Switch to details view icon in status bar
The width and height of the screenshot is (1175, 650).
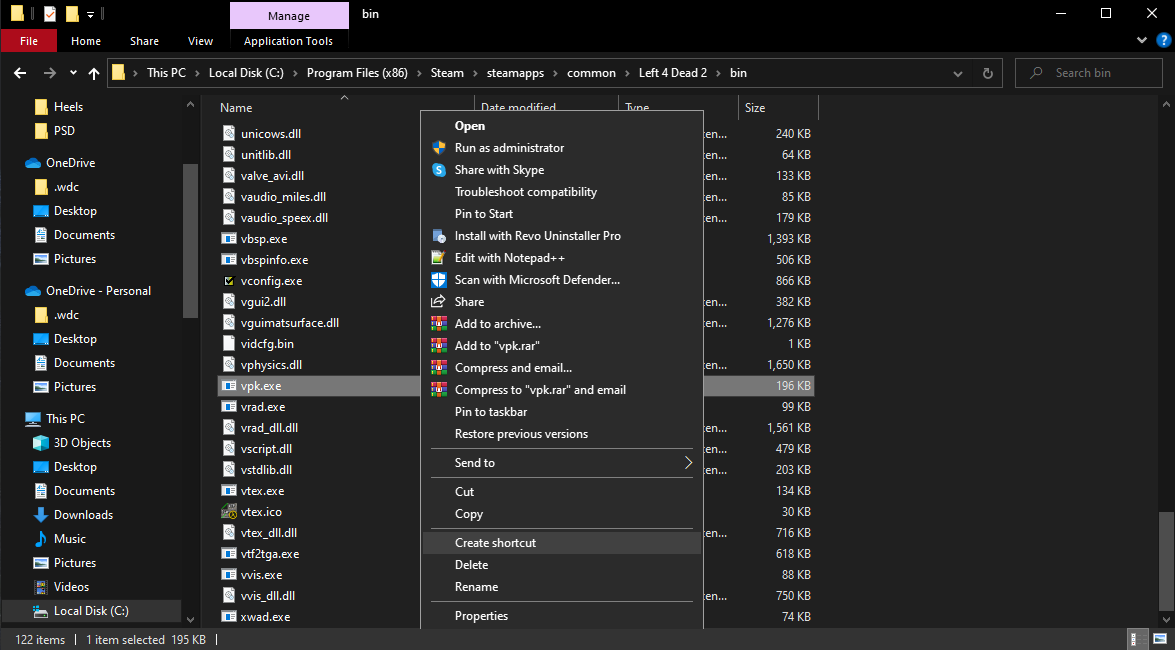pyautogui.click(x=1139, y=640)
